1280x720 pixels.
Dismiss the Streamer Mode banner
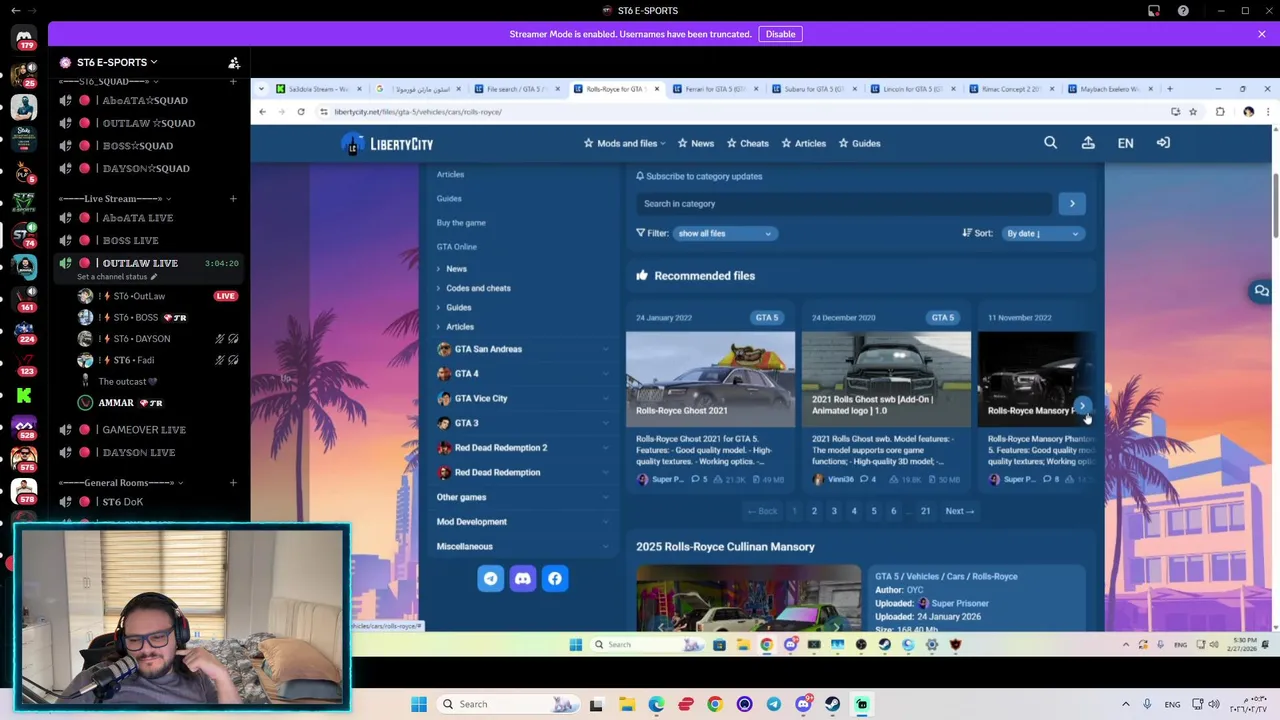pyautogui.click(x=1262, y=34)
